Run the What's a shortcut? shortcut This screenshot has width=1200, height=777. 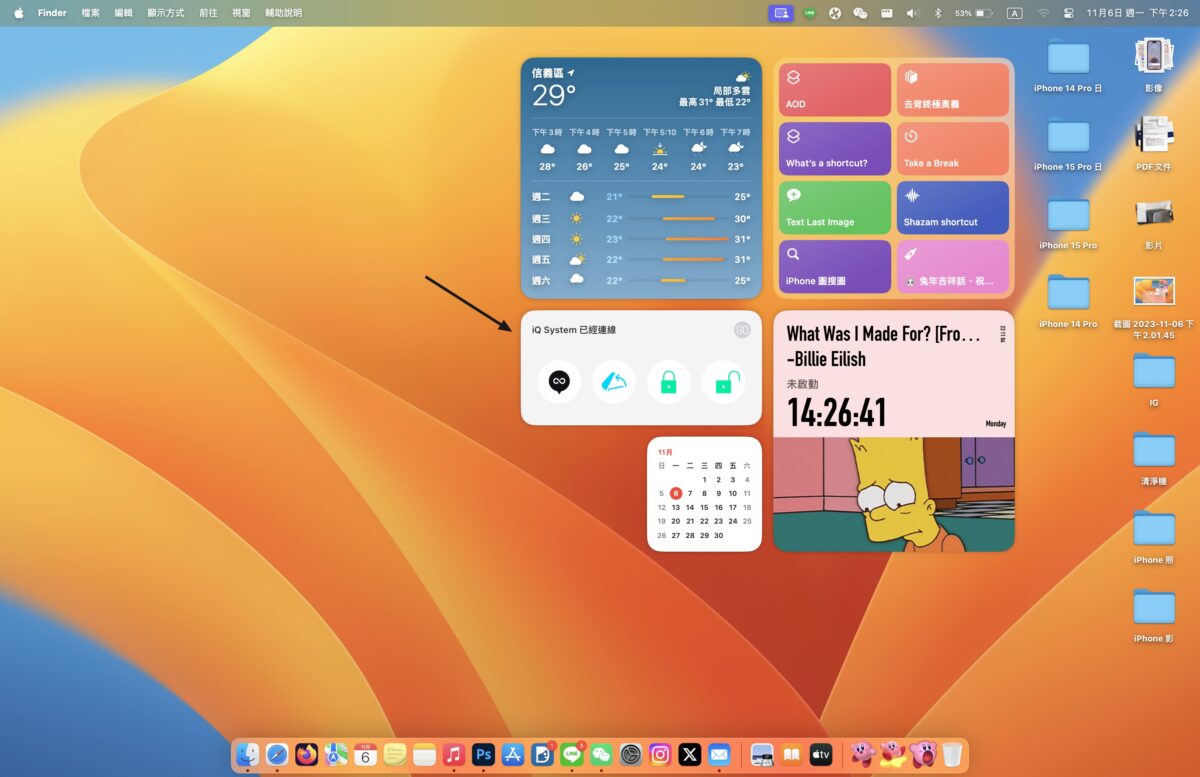(835, 149)
